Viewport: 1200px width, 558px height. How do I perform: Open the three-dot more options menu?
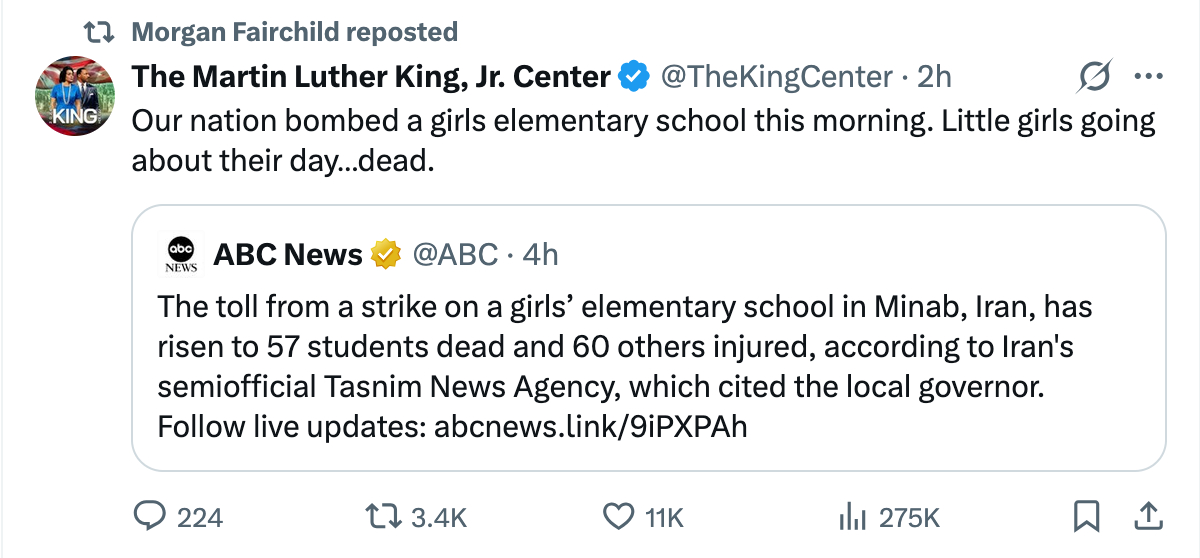coord(1146,76)
